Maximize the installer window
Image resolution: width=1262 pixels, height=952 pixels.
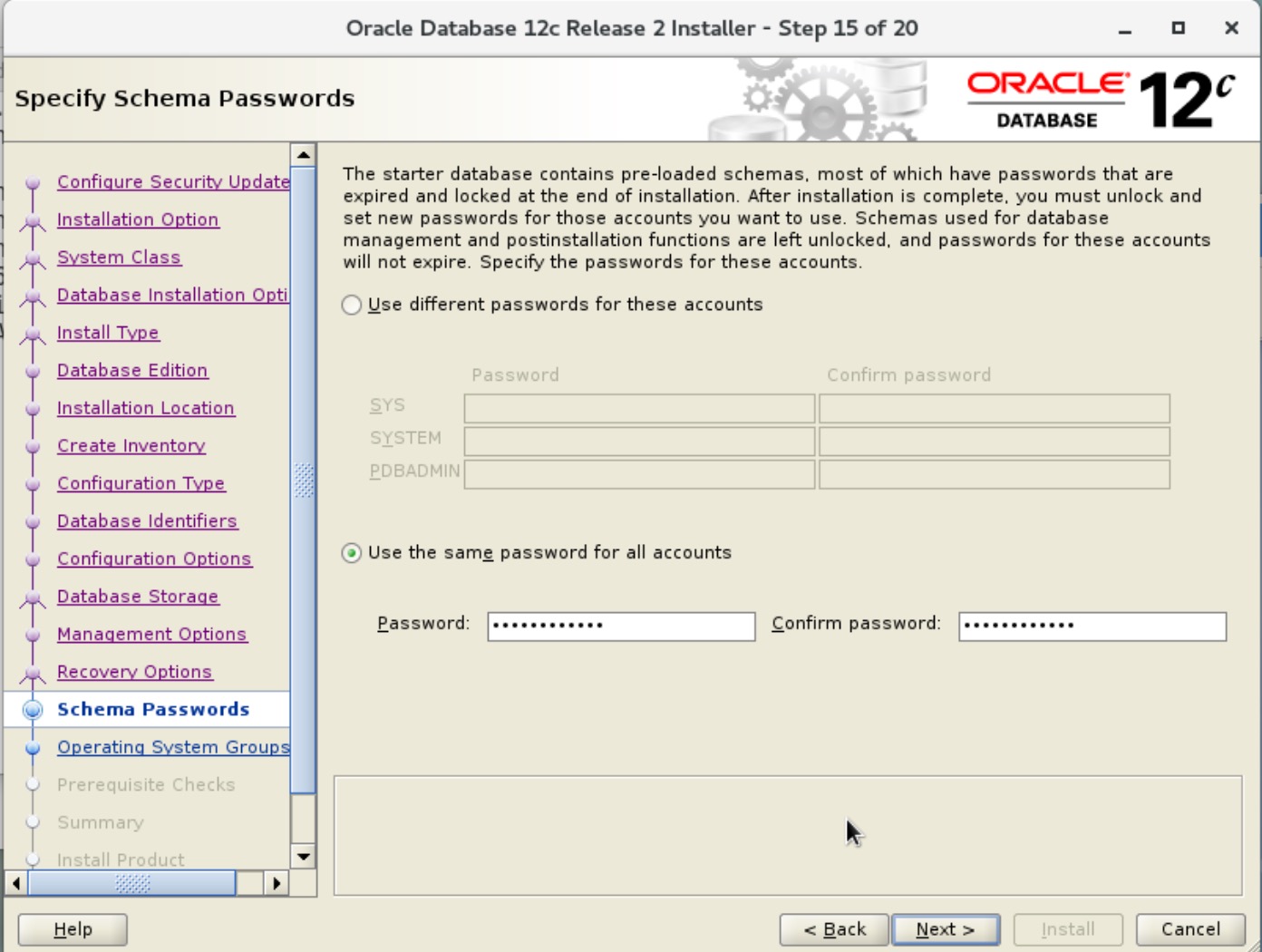pos(1178,28)
